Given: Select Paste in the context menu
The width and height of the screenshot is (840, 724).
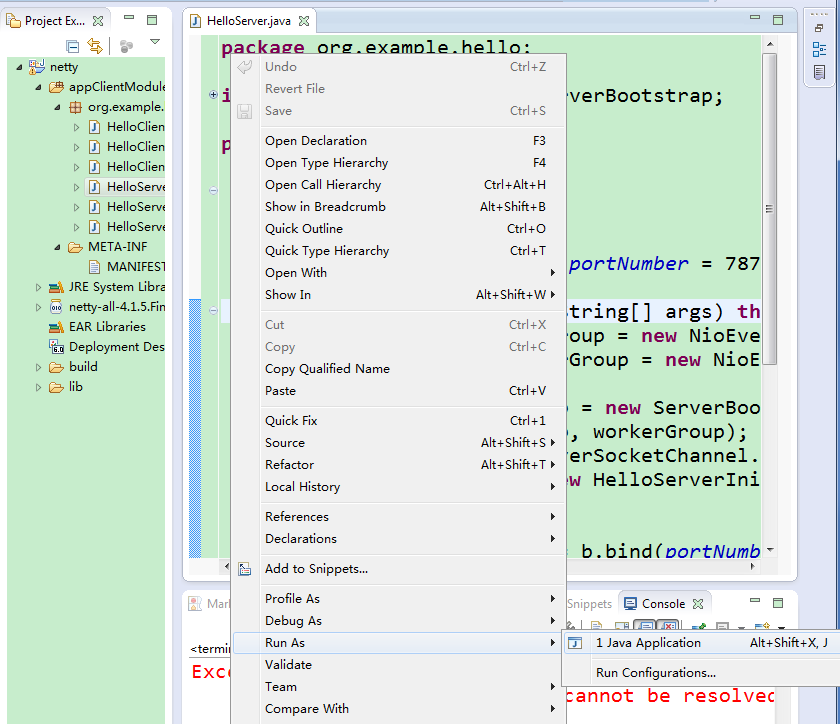Looking at the screenshot, I should (x=399, y=391).
